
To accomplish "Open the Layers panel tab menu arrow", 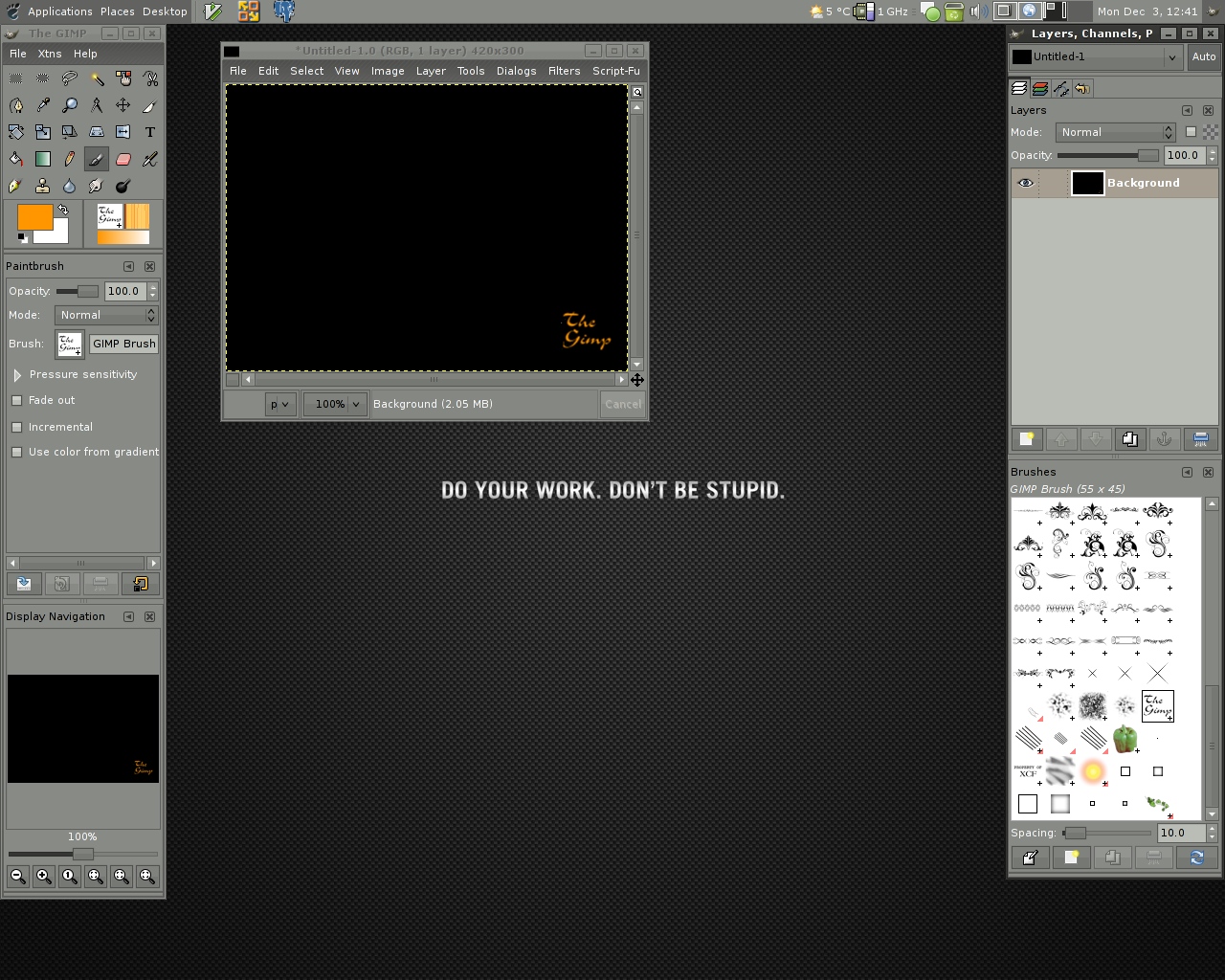I will (x=1187, y=111).
